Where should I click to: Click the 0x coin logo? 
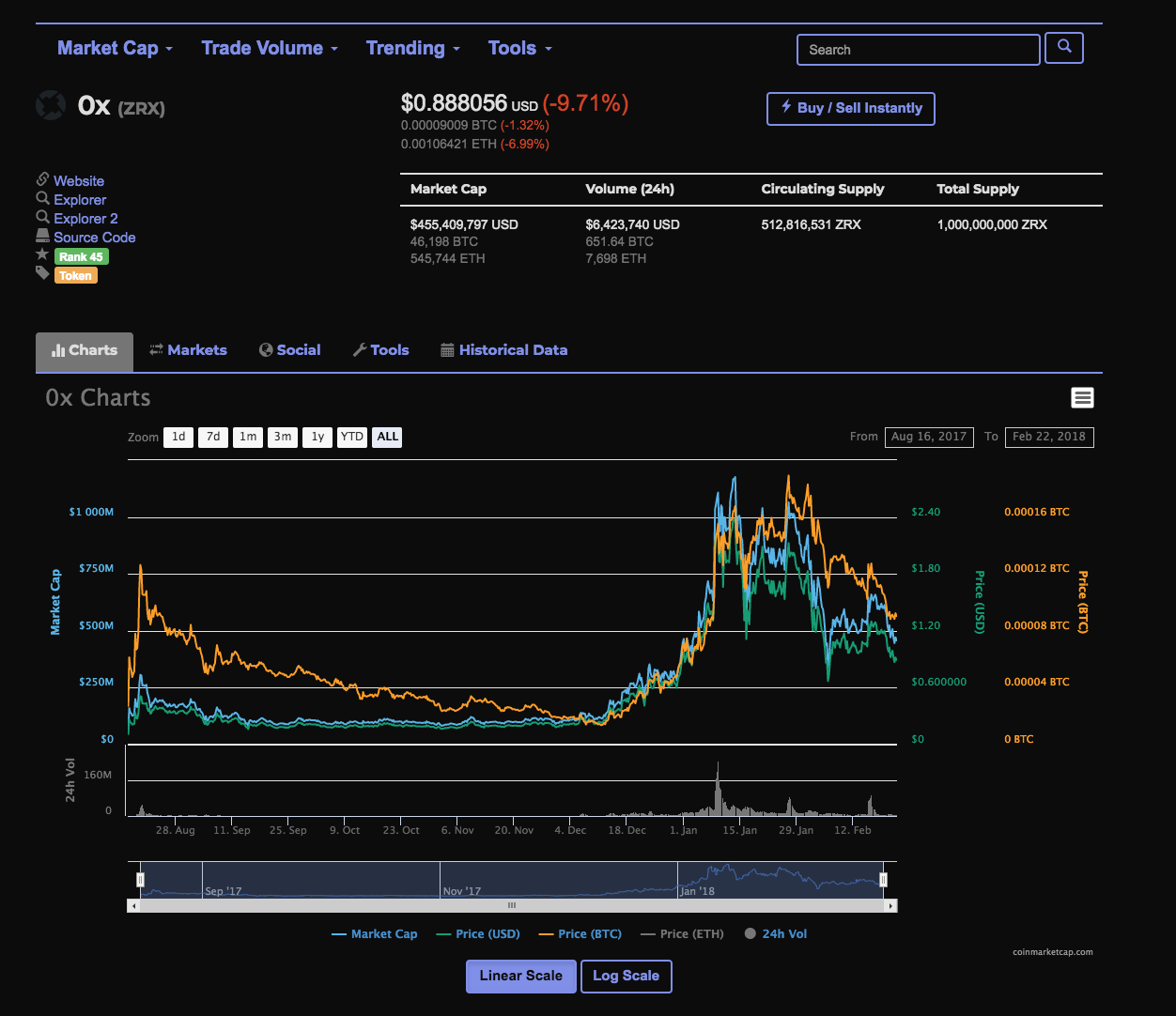51,105
